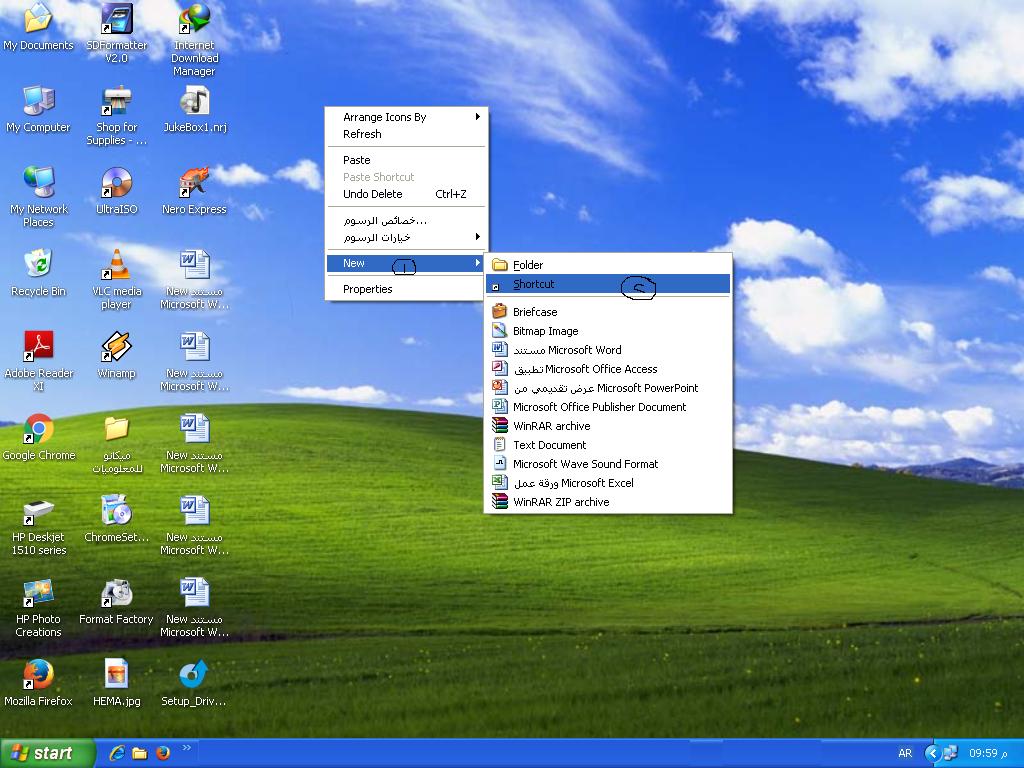
Task: Show hidden tray icons with the arrow
Action: pyautogui.click(x=932, y=754)
